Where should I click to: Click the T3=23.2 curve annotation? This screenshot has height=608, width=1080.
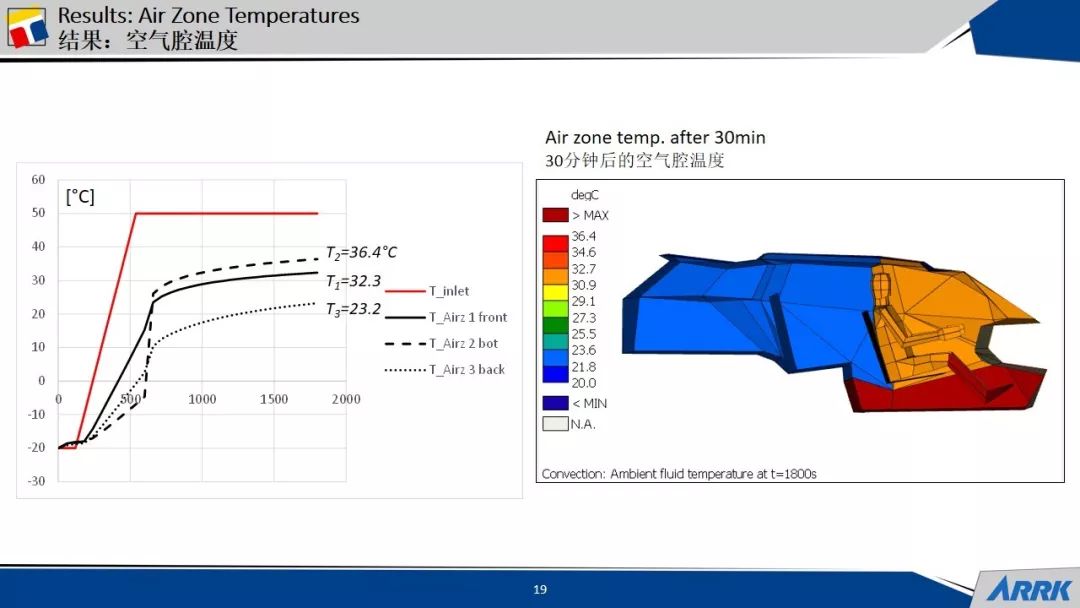(x=353, y=309)
